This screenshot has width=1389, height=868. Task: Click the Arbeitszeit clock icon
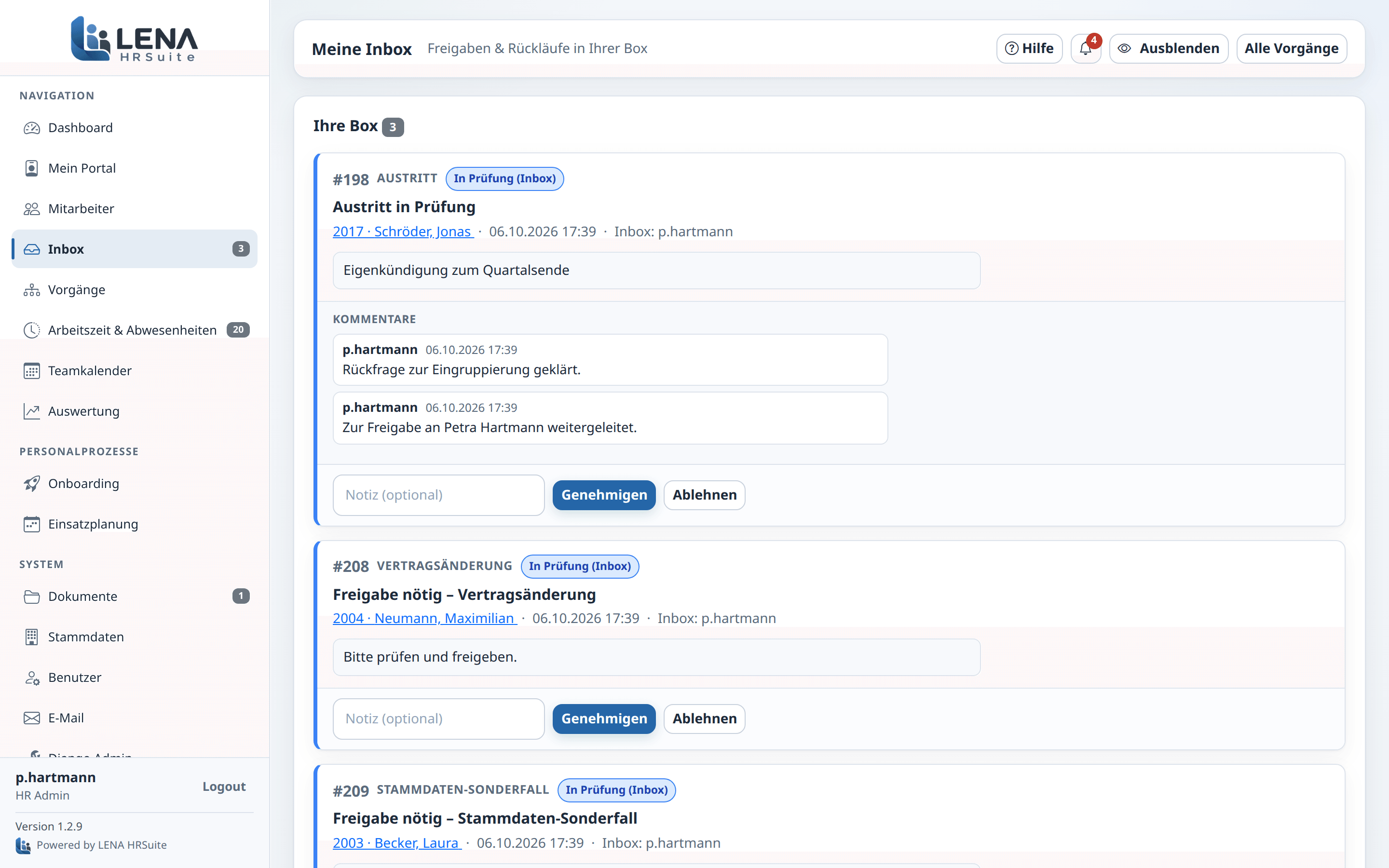pos(31,330)
